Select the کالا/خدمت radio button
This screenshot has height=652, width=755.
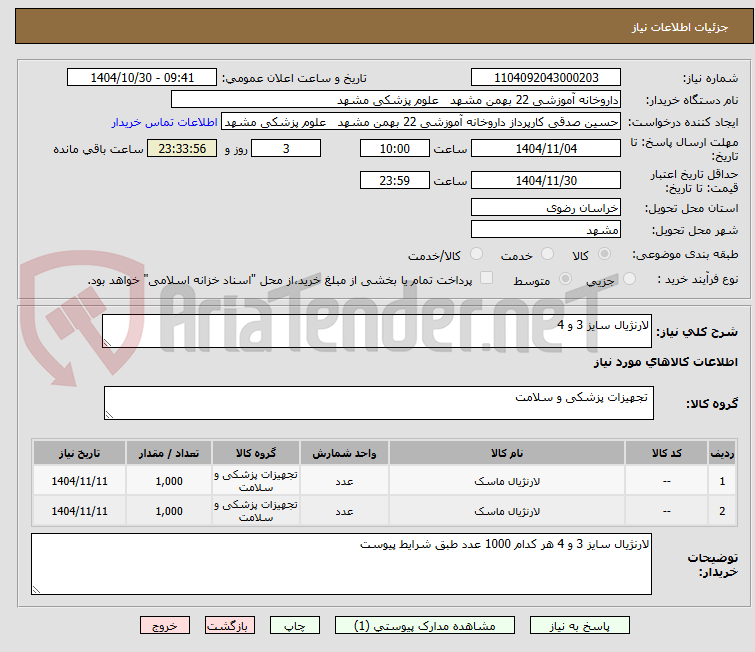click(476, 254)
